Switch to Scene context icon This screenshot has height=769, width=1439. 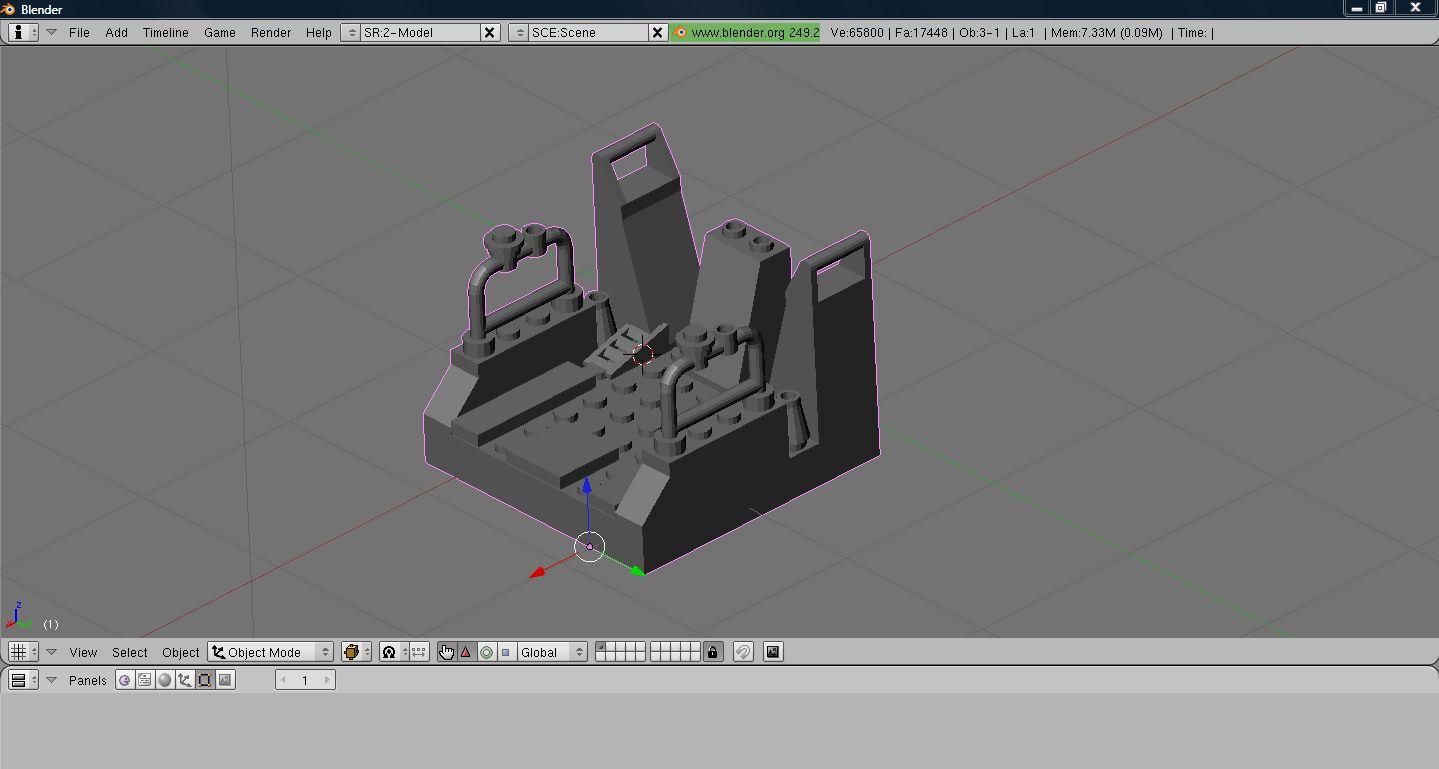(x=225, y=680)
